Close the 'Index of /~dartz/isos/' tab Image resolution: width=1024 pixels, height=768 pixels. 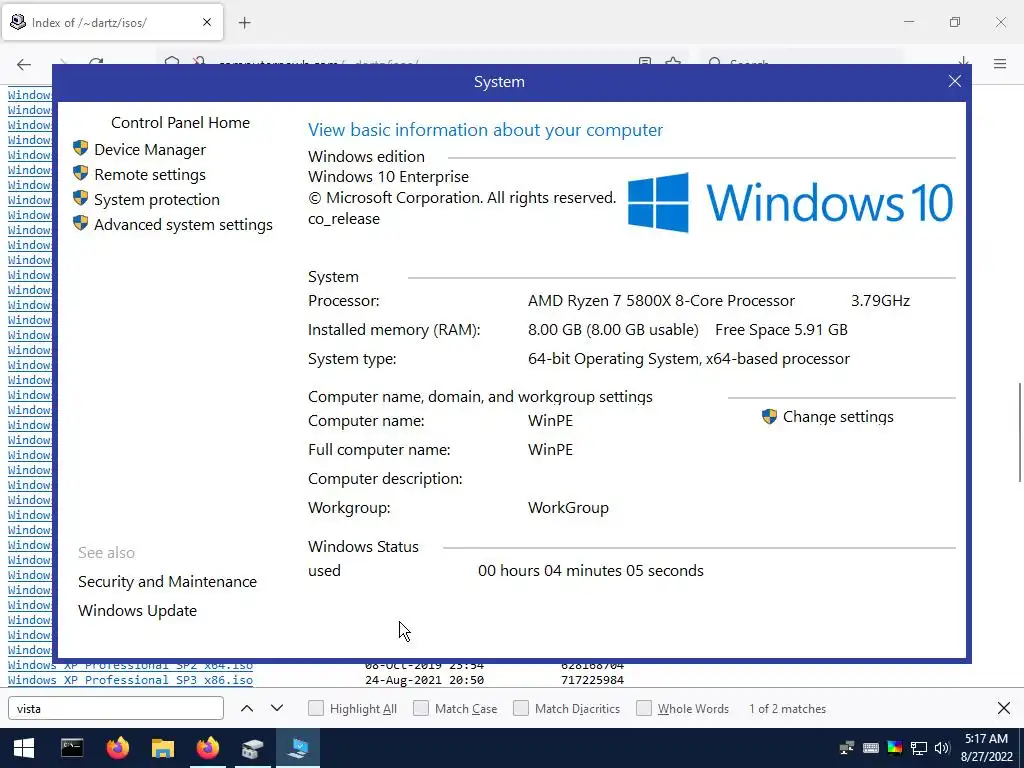pyautogui.click(x=207, y=22)
